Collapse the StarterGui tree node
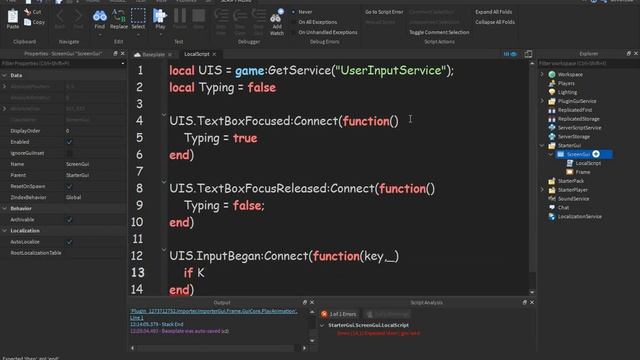The width and height of the screenshot is (640, 360). (x=542, y=145)
